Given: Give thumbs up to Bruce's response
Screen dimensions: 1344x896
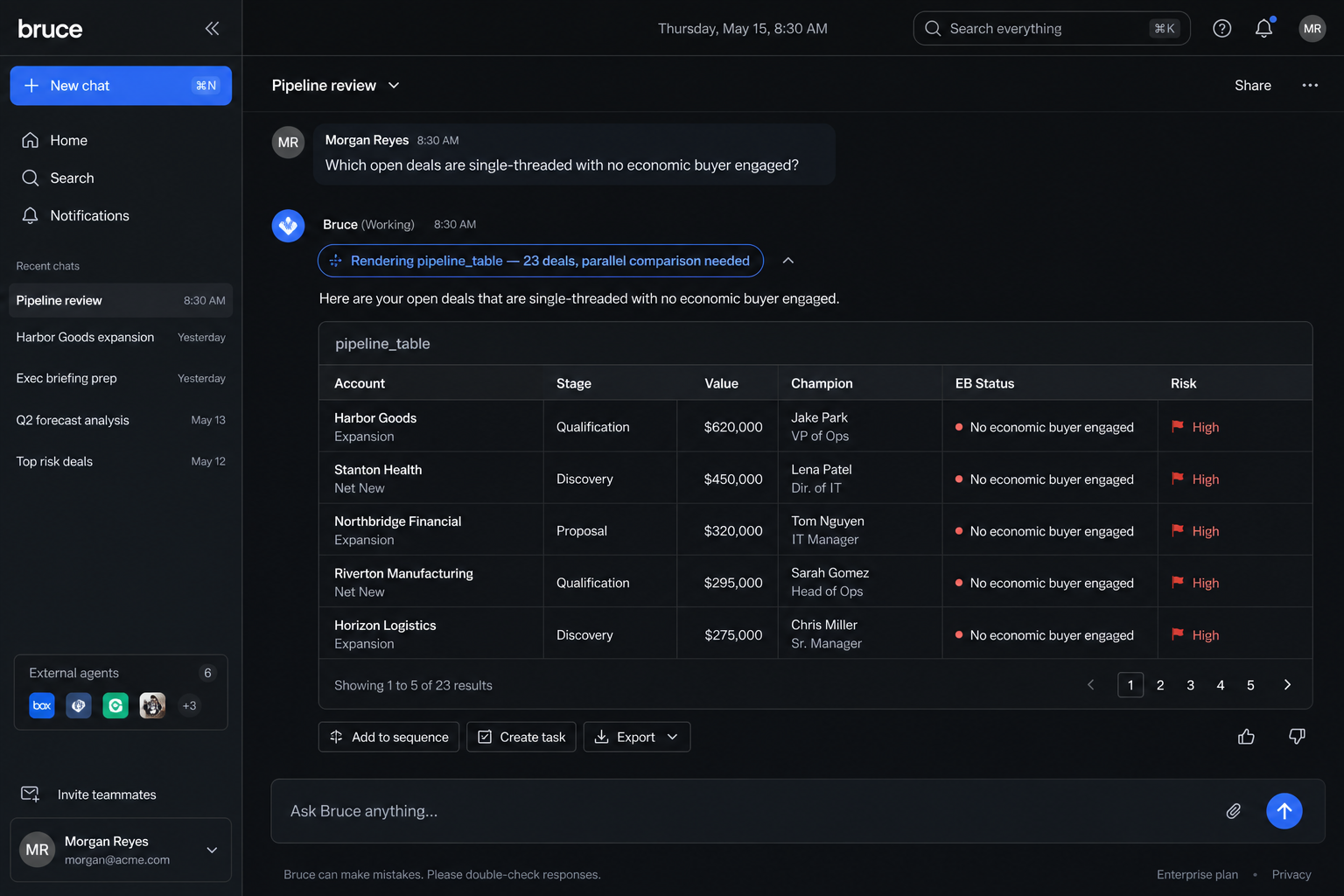Looking at the screenshot, I should click(1246, 737).
